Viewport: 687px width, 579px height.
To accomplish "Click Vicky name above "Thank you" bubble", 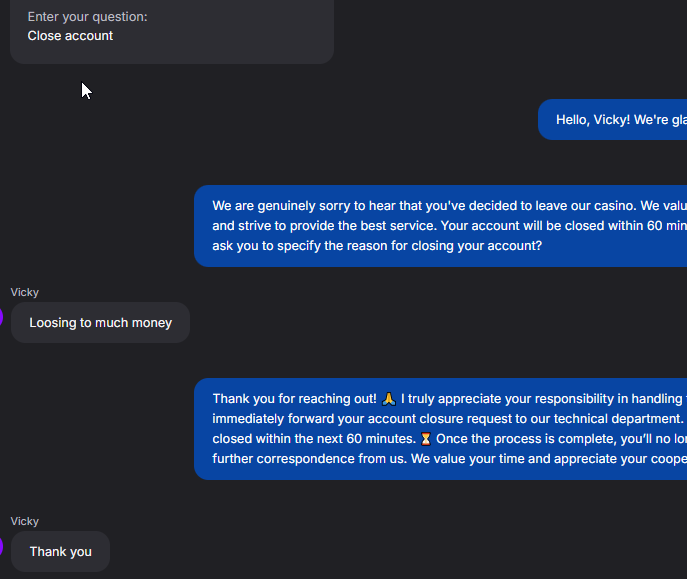I will pyautogui.click(x=25, y=521).
